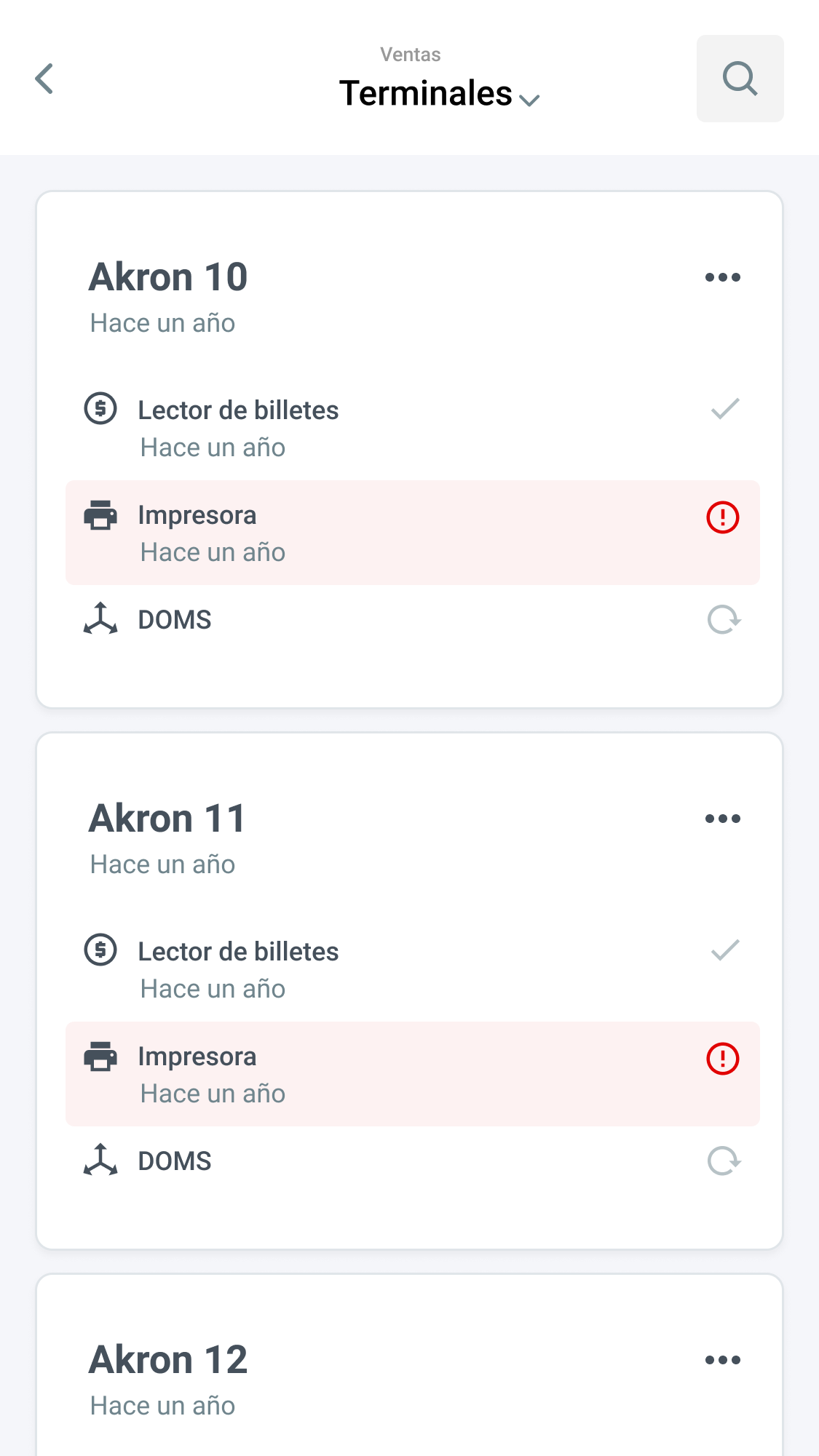
Task: Click the Akron 11 bill reader checkmark
Action: (725, 950)
